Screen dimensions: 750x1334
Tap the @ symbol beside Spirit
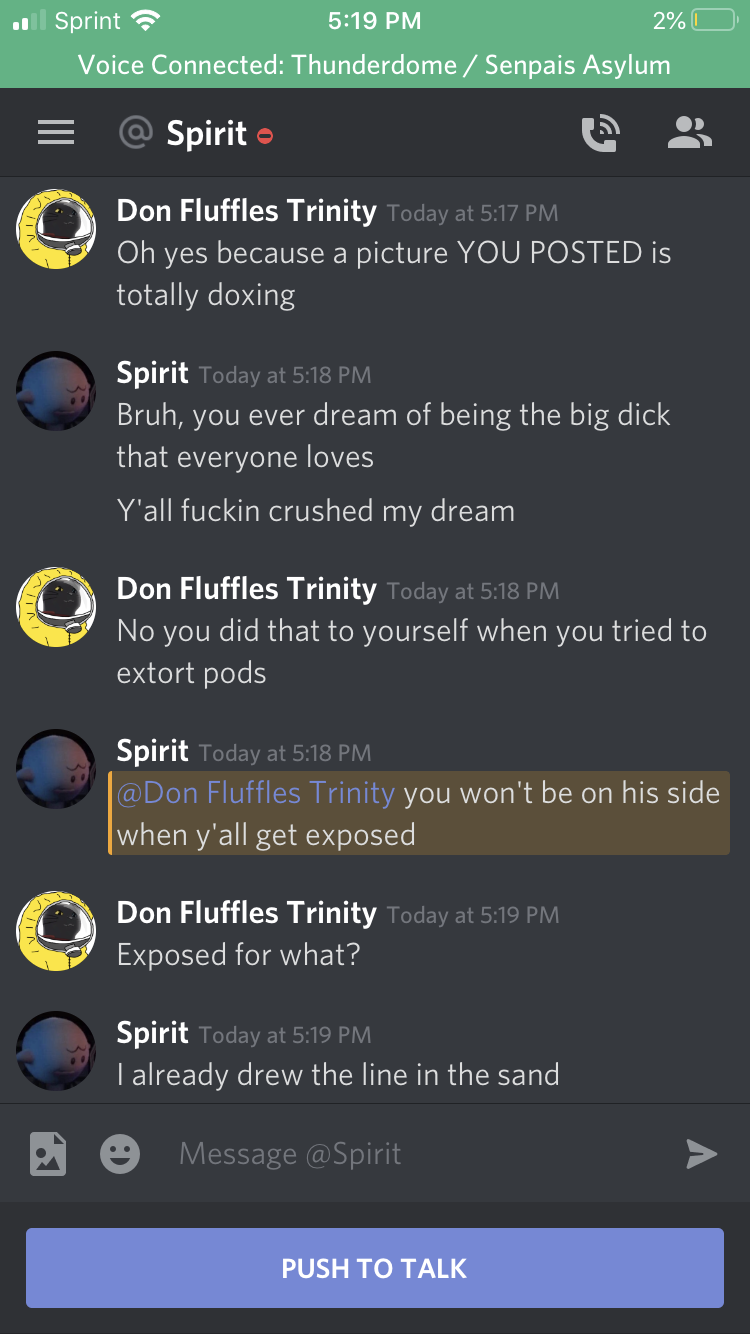[x=135, y=133]
